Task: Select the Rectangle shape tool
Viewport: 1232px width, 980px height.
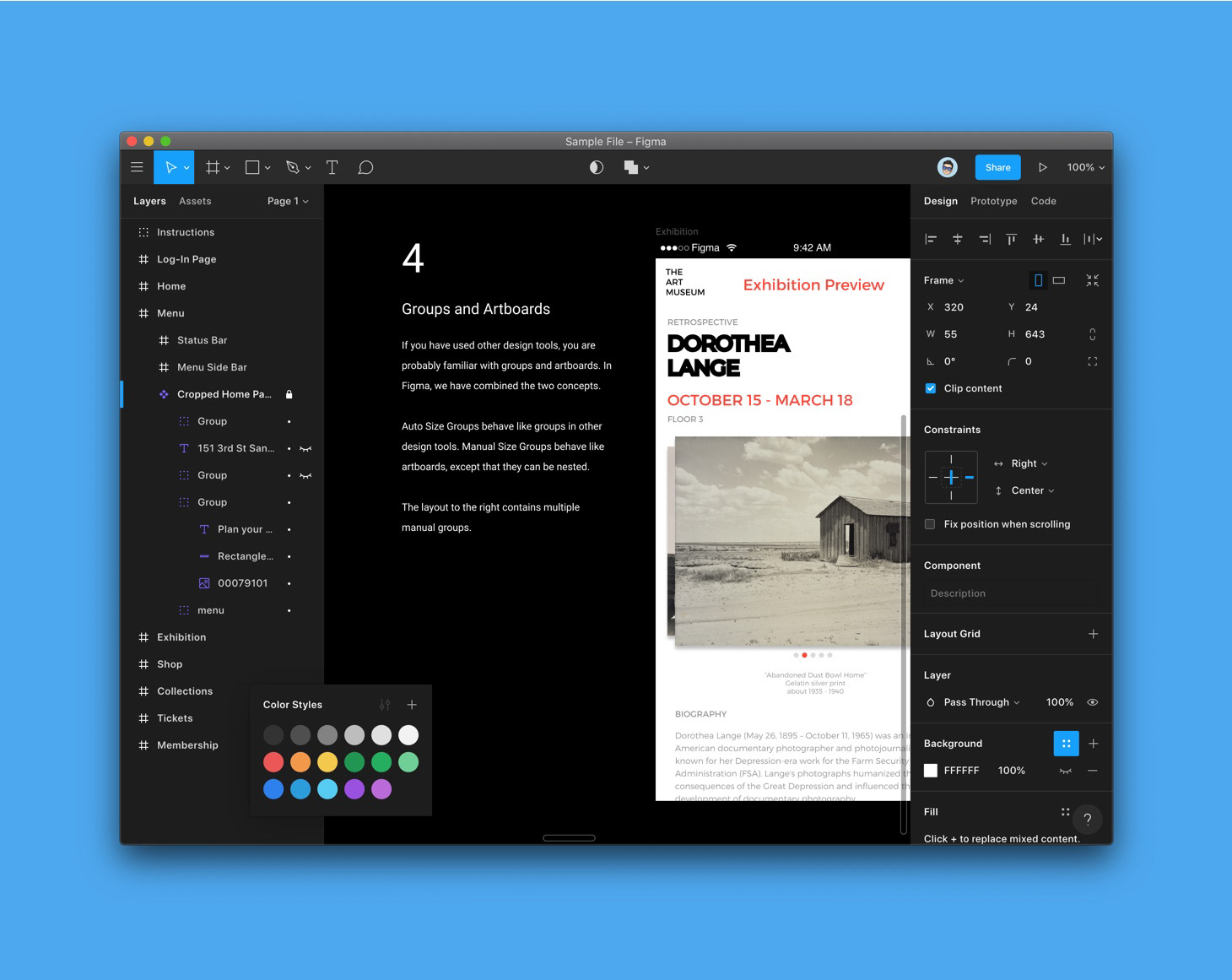Action: point(252,167)
